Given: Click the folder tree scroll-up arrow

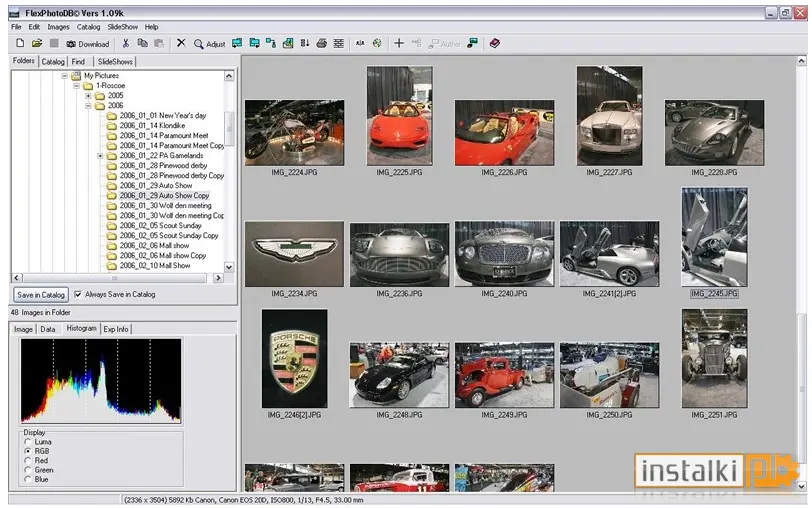Looking at the screenshot, I should coord(229,76).
